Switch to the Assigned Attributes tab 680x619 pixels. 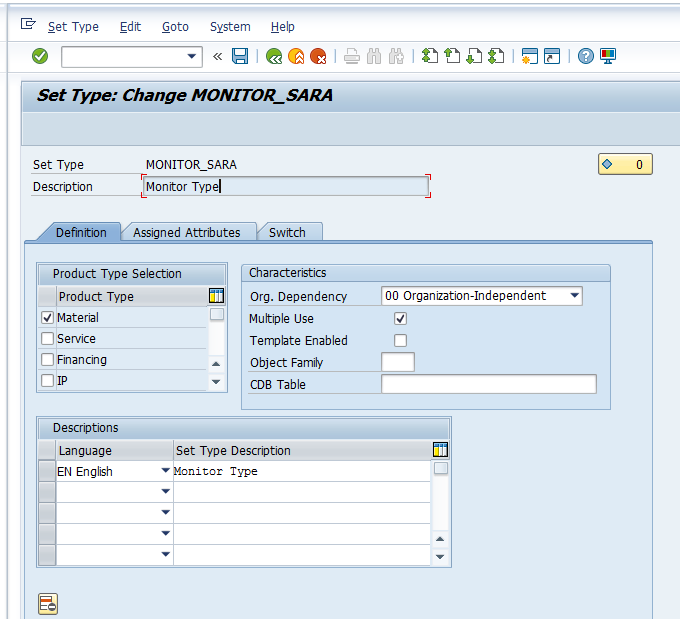[187, 232]
